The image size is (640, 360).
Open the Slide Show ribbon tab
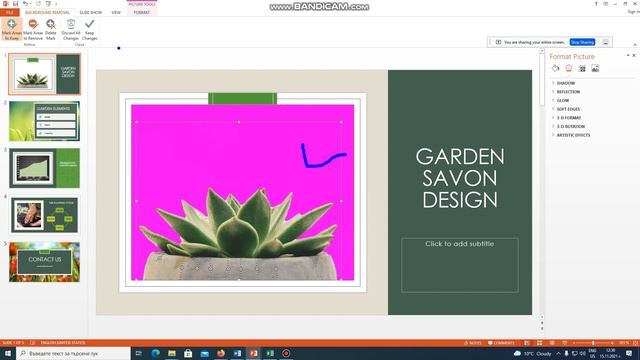[91, 12]
